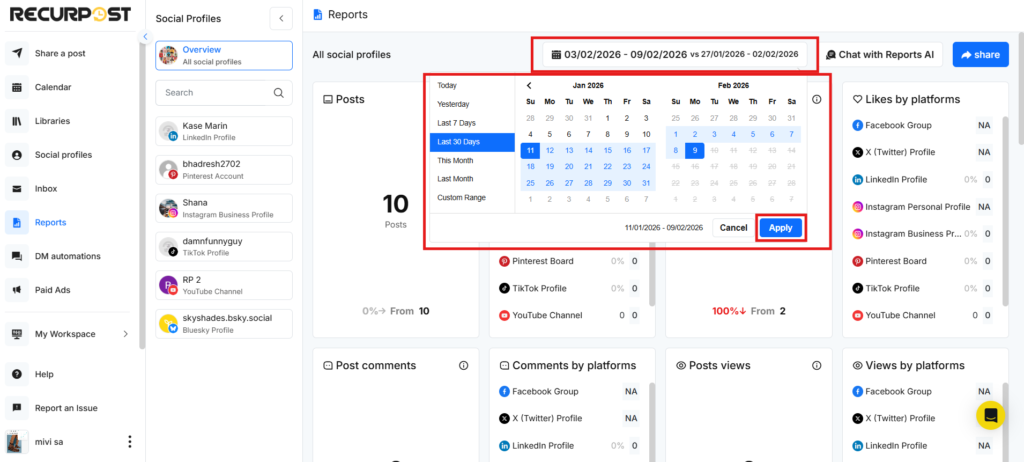This screenshot has width=1024, height=462.
Task: Click the My Workspace monitor icon
Action: pyautogui.click(x=17, y=334)
